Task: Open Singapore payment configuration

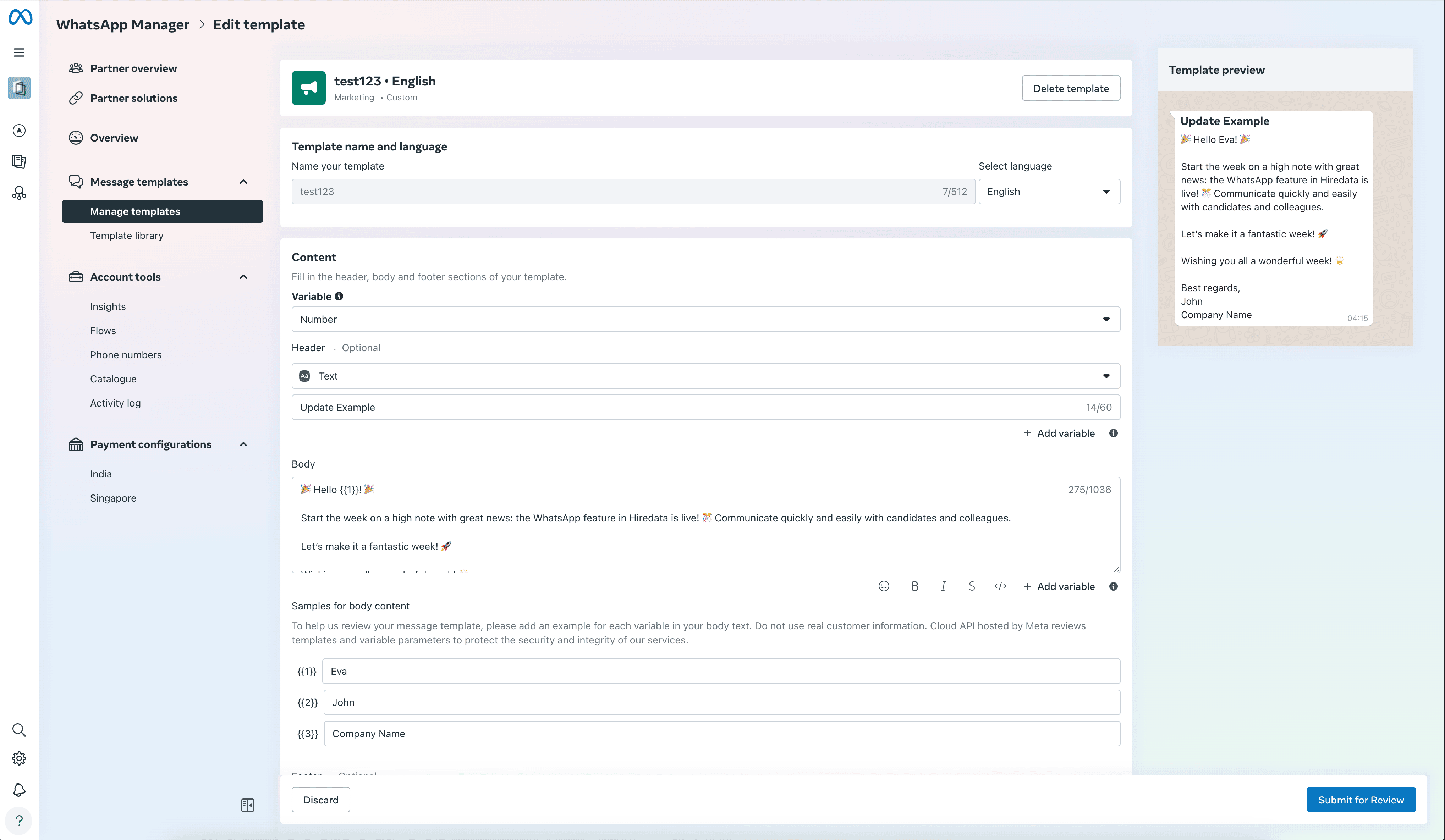Action: click(x=113, y=498)
